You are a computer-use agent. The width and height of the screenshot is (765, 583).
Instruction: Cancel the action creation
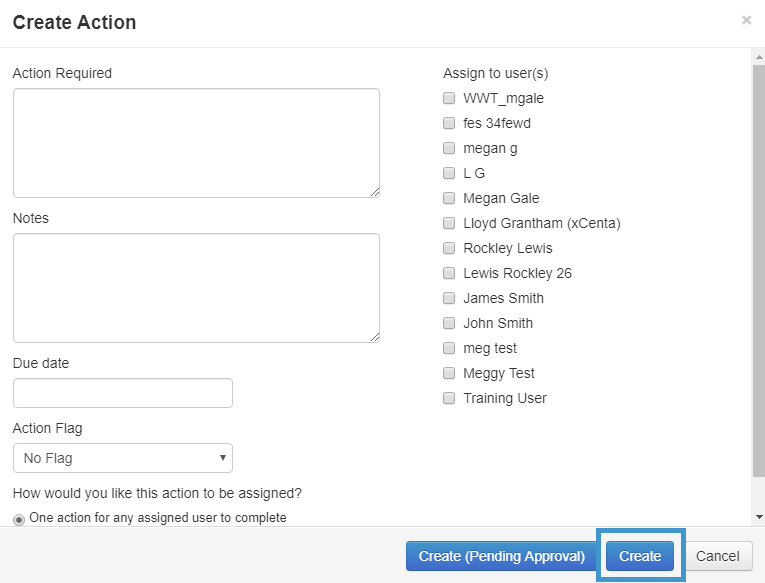click(x=717, y=556)
